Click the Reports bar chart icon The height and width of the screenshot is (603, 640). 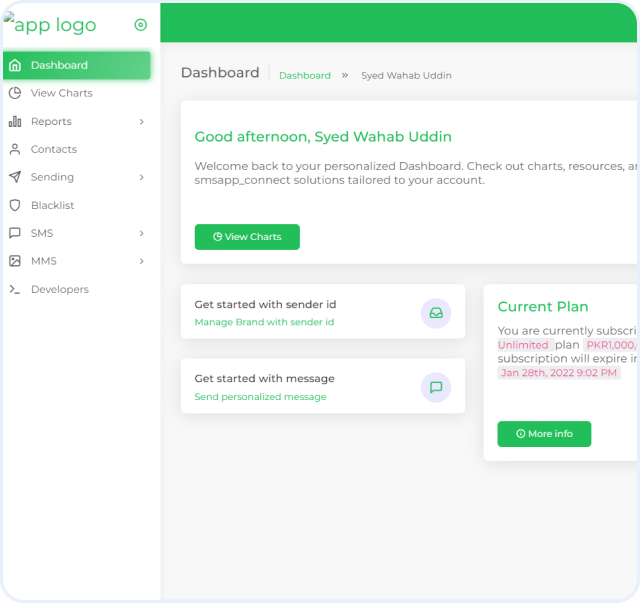point(15,122)
